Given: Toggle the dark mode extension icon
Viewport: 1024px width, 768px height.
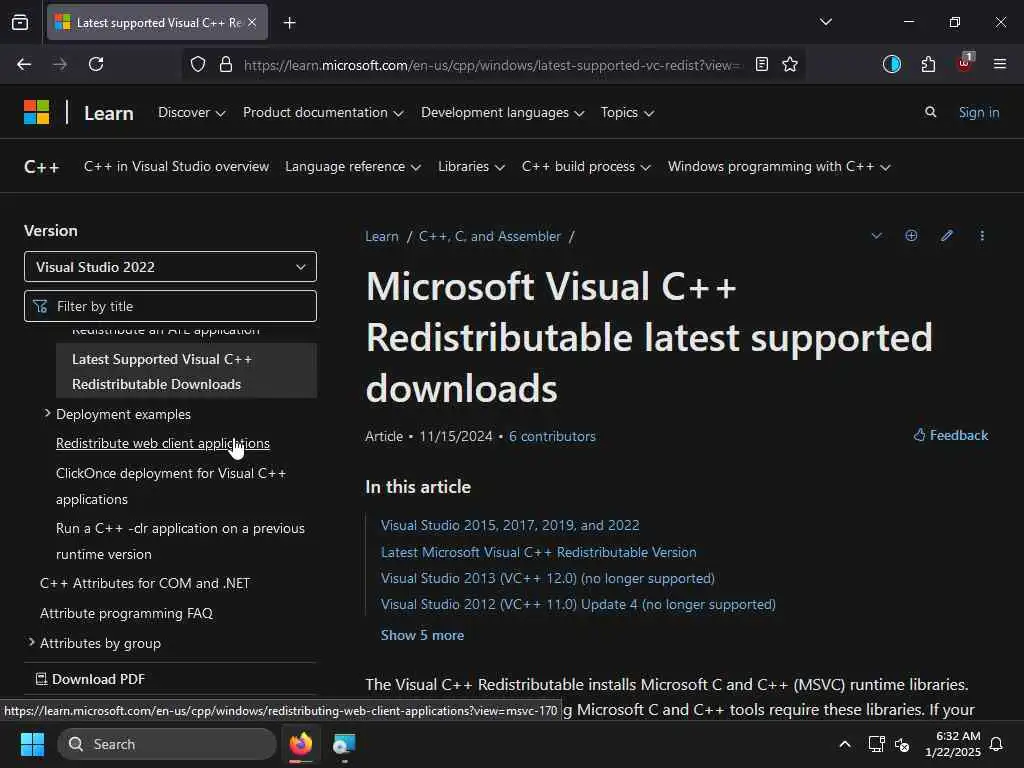Looking at the screenshot, I should 891,64.
